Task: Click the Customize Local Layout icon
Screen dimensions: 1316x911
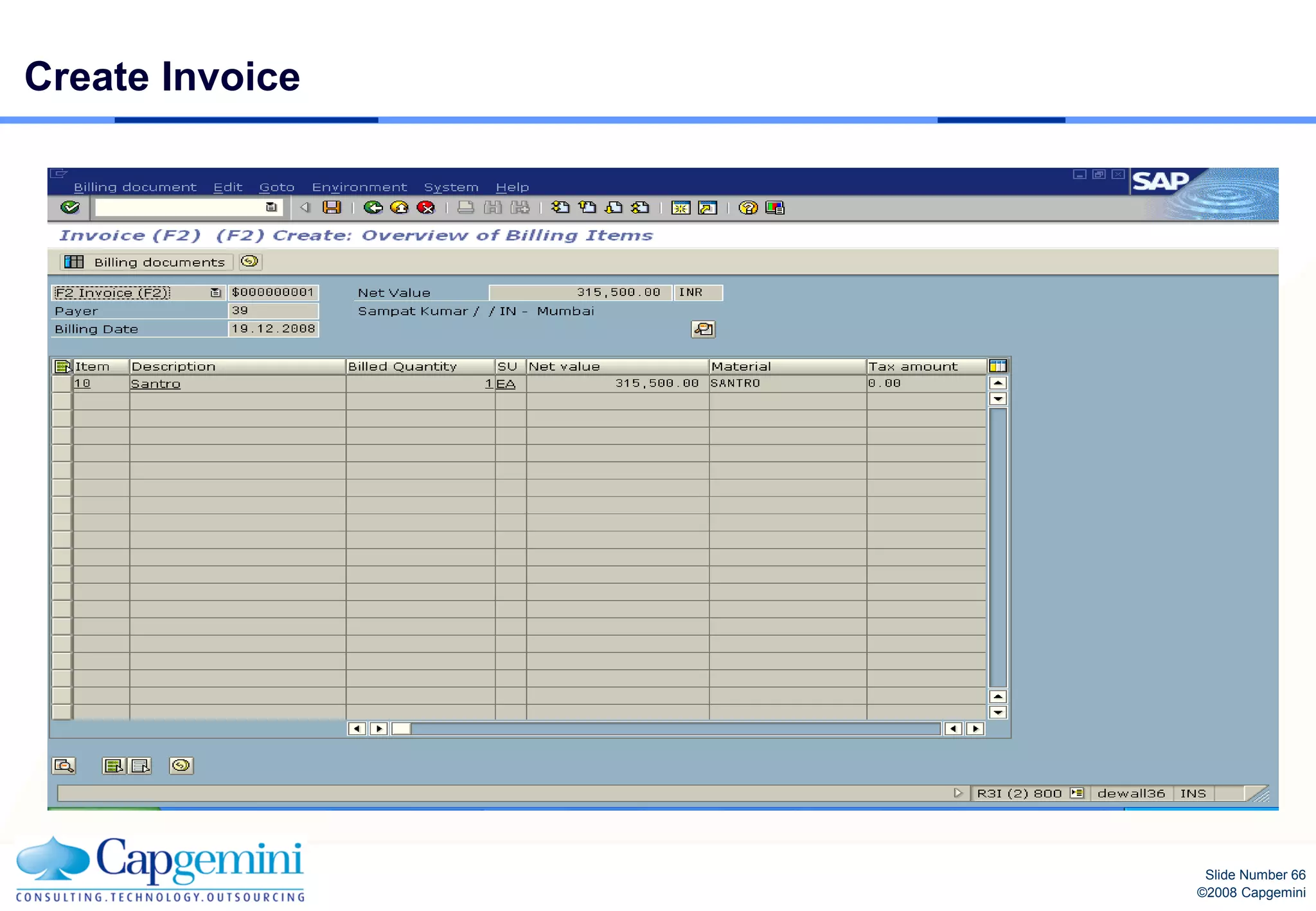Action: pos(775,208)
